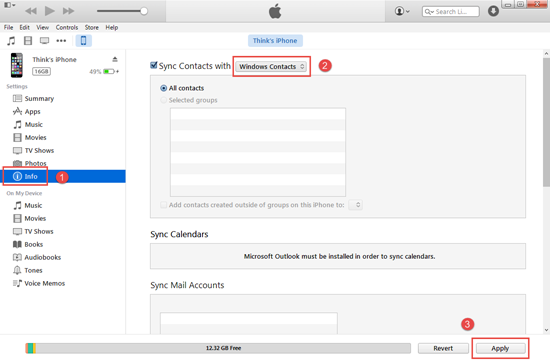Screen dimensions: 550x362
Task: Open the Controls menu
Action: click(67, 27)
